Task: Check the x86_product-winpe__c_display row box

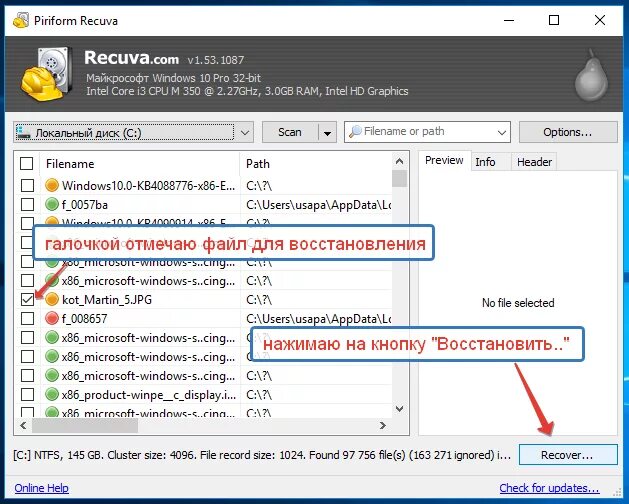Action: 27,394
